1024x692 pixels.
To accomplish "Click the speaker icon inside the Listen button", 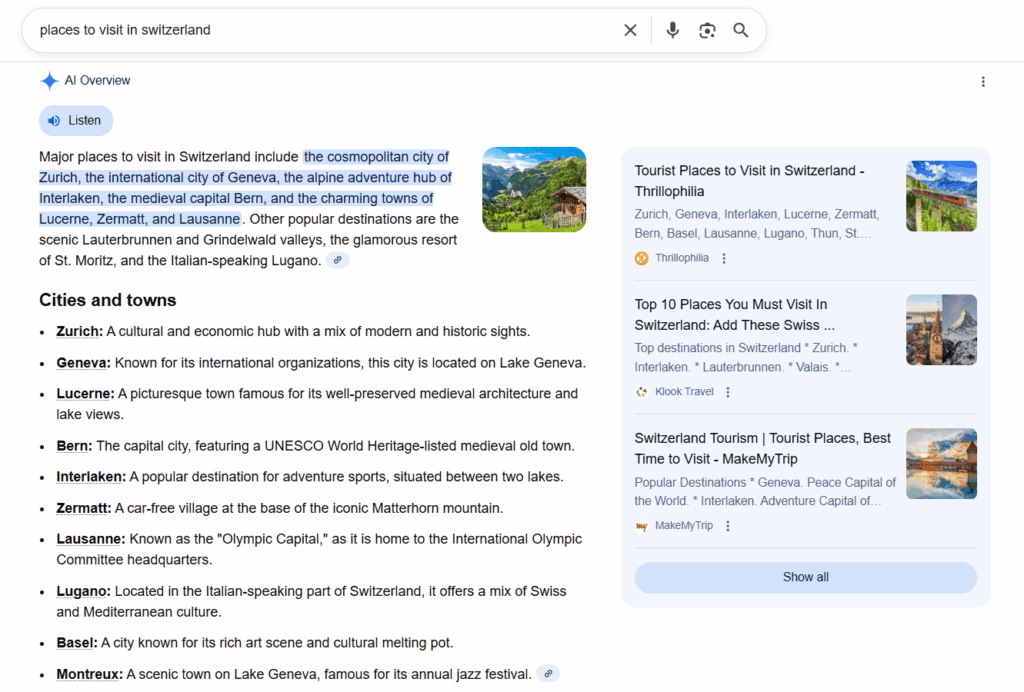I will click(54, 120).
